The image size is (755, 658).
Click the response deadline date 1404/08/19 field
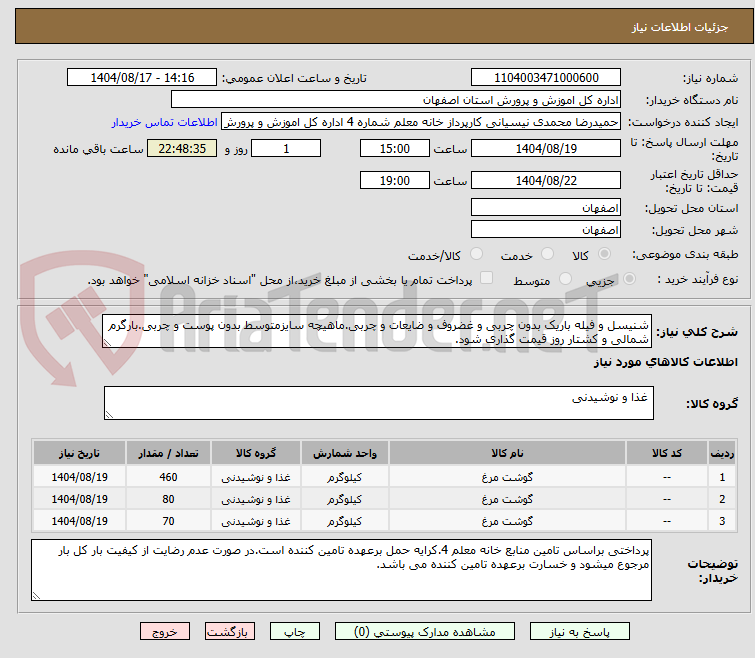tap(545, 148)
